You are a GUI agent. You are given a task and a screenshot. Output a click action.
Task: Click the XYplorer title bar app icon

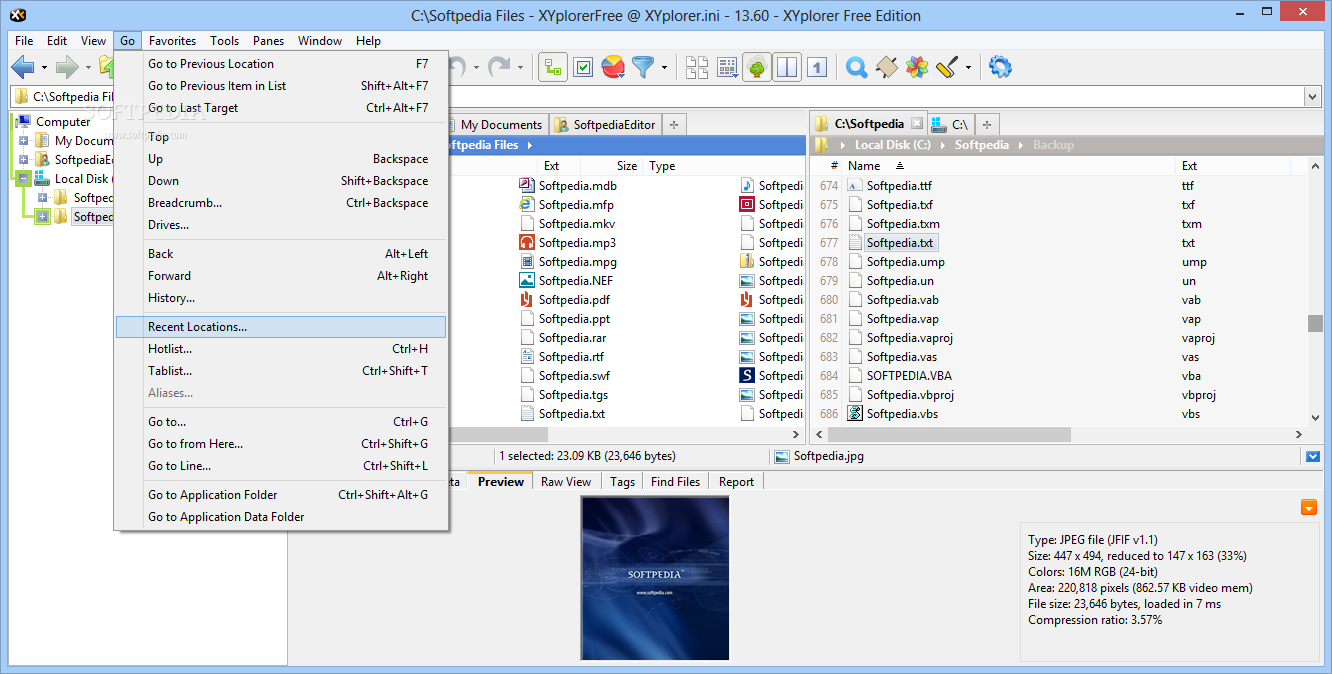[16, 15]
